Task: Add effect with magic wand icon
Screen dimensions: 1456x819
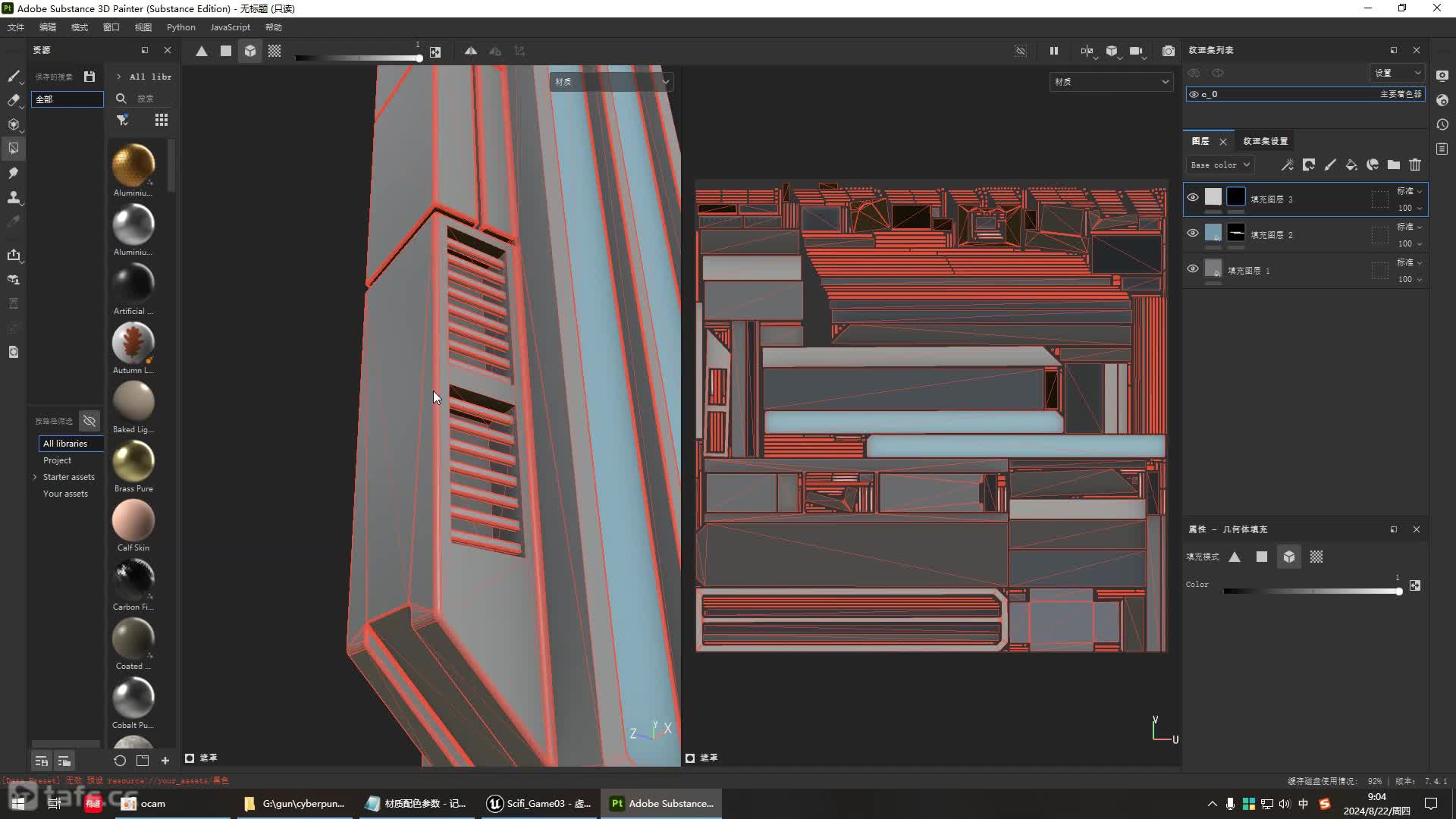Action: tap(1288, 165)
